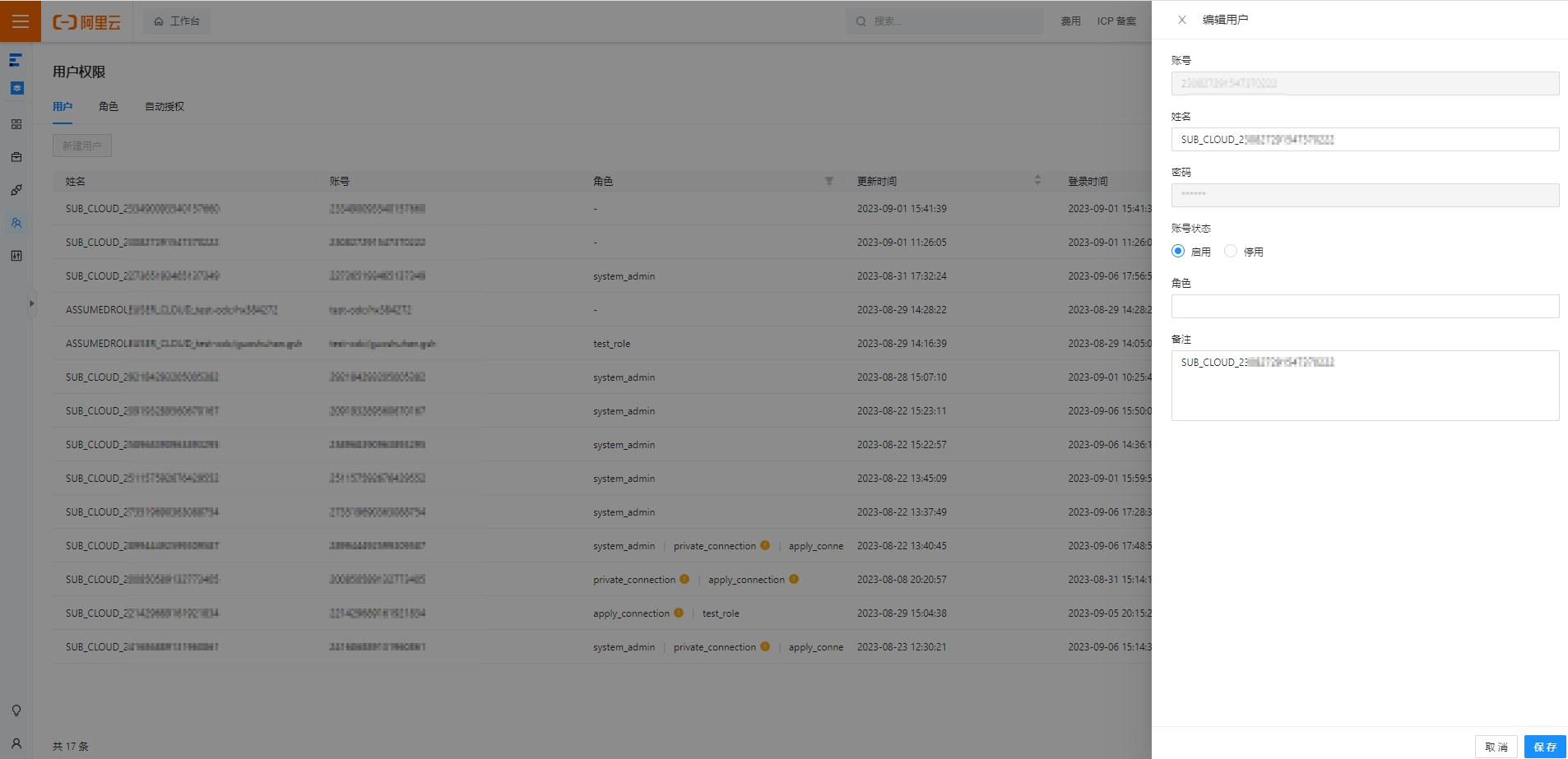1568x759 pixels.
Task: Click into the 姓名 input field
Action: point(1365,140)
